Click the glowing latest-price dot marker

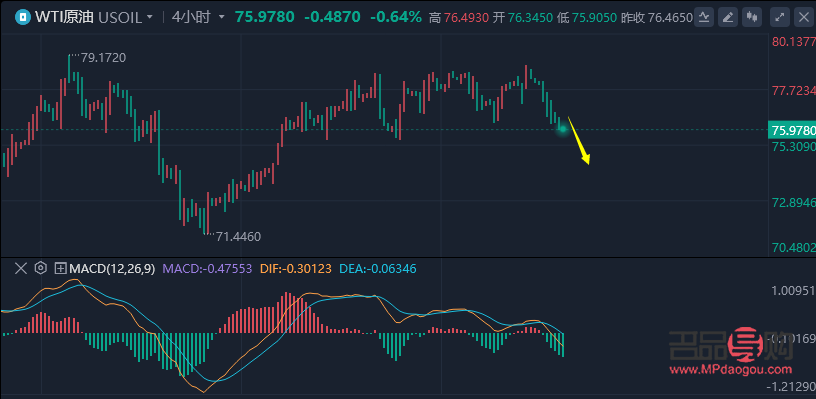point(563,129)
